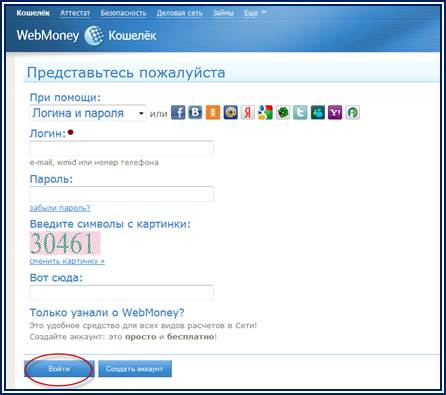Sign in with the green ICQ flower icon

(283, 113)
